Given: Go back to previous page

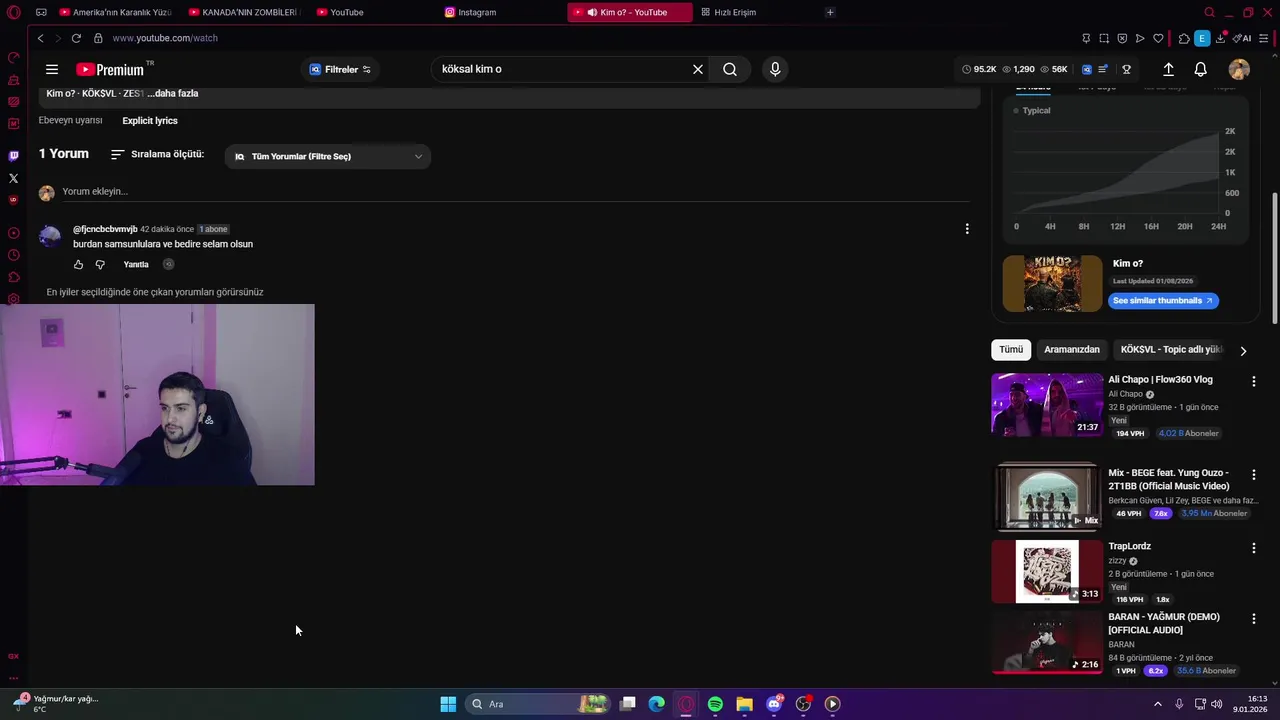Looking at the screenshot, I should tap(40, 38).
